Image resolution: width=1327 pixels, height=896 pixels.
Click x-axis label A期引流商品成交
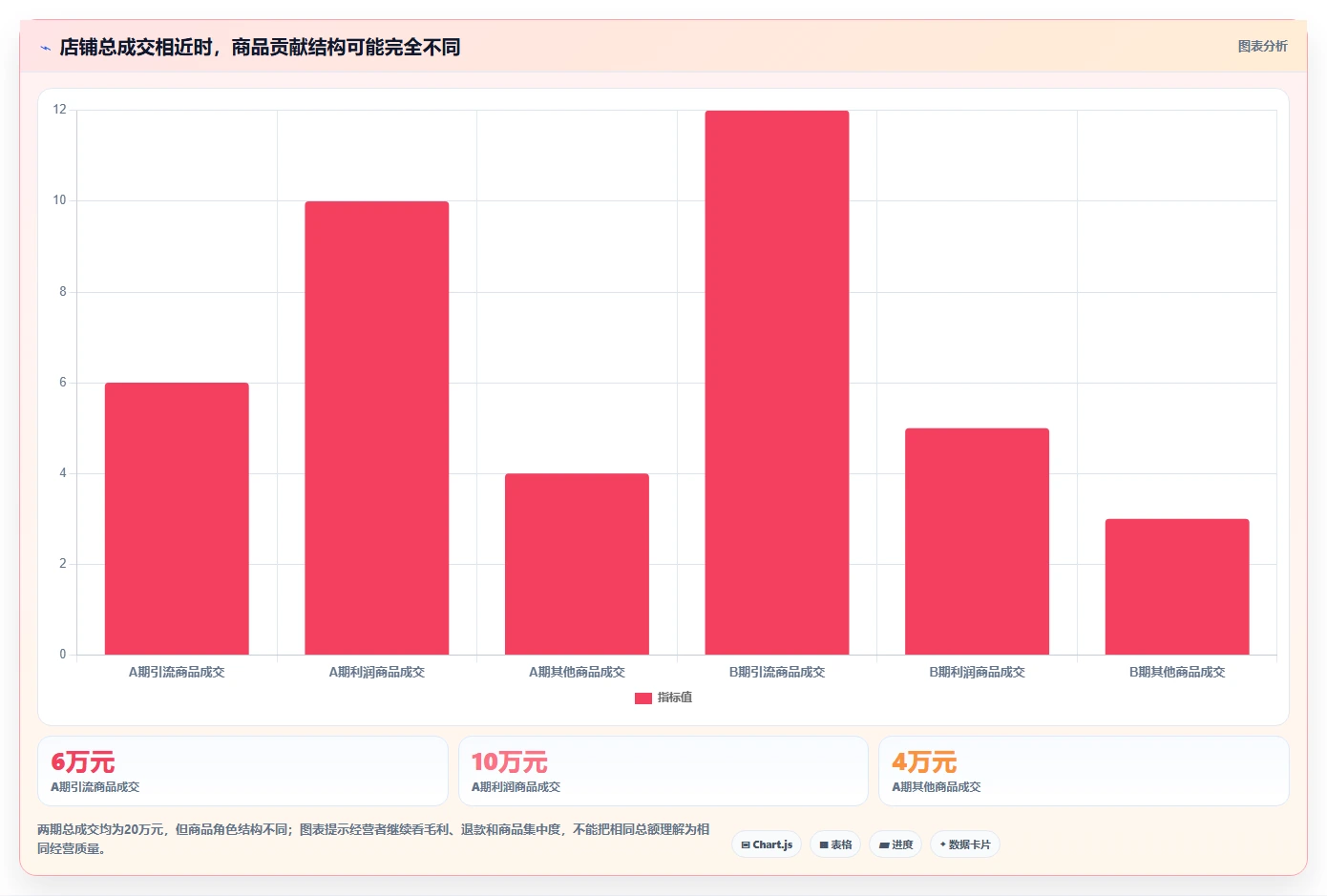(x=177, y=672)
